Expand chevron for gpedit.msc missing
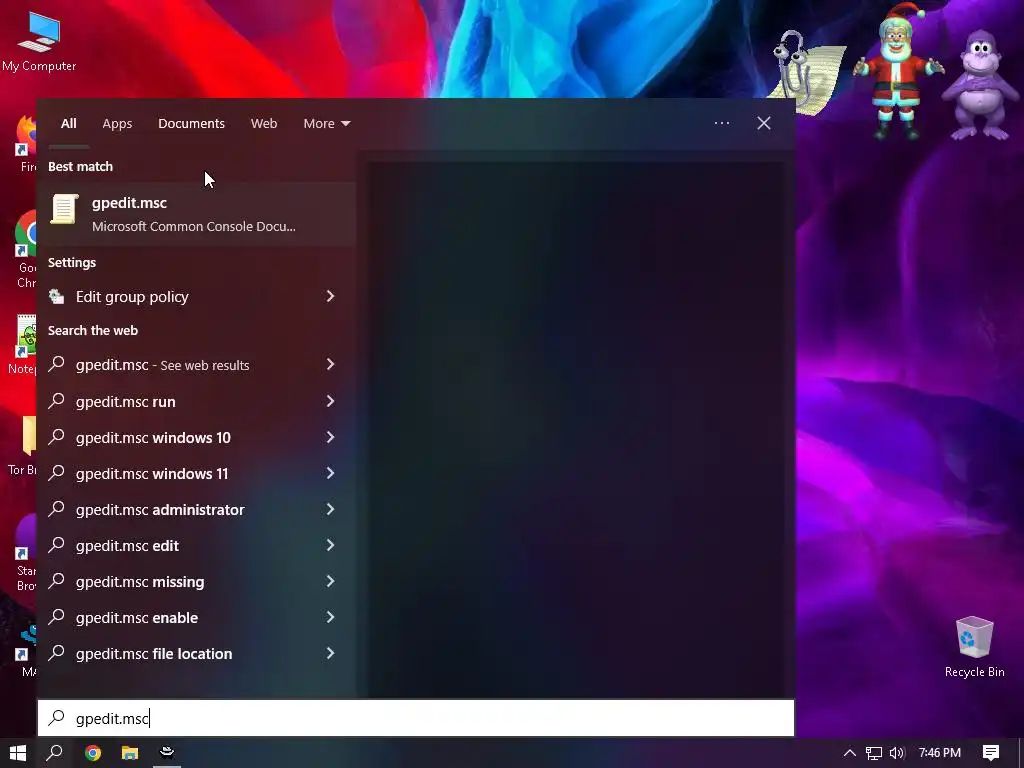This screenshot has height=768, width=1024. [330, 581]
